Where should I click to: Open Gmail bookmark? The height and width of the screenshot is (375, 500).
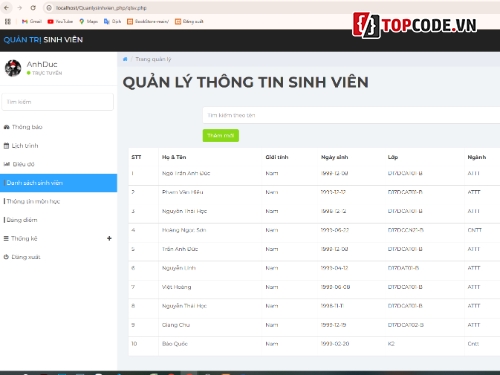32,21
